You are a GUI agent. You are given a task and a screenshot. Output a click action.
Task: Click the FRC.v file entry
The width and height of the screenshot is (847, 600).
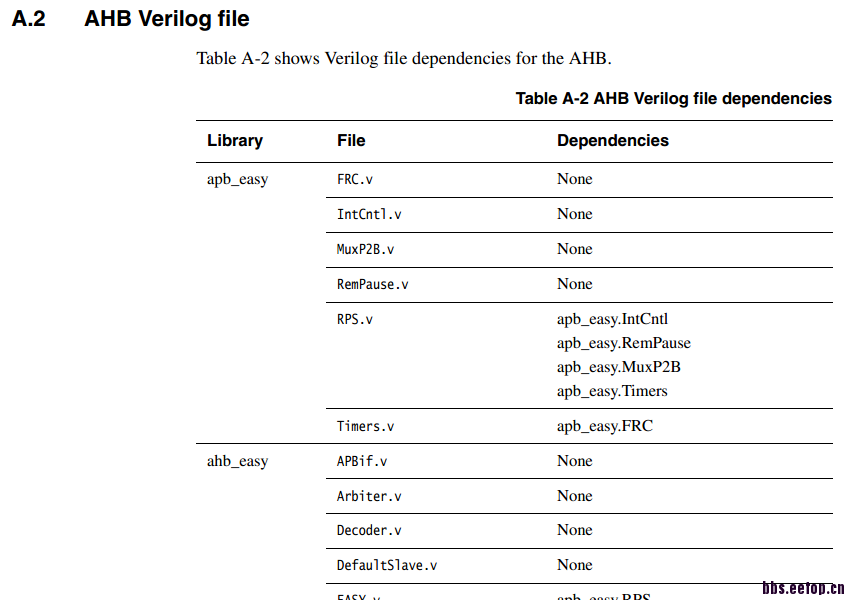[355, 180]
